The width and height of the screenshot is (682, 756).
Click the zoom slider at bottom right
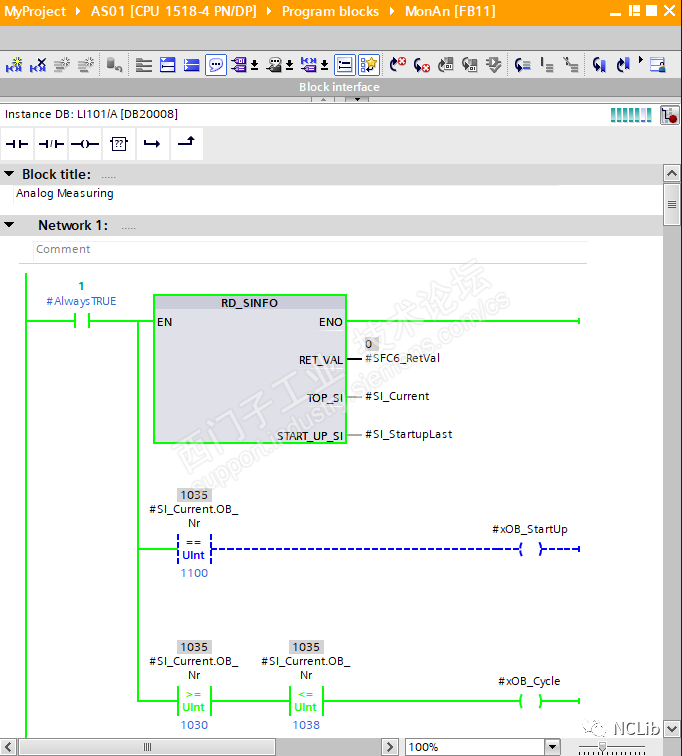[x=602, y=747]
